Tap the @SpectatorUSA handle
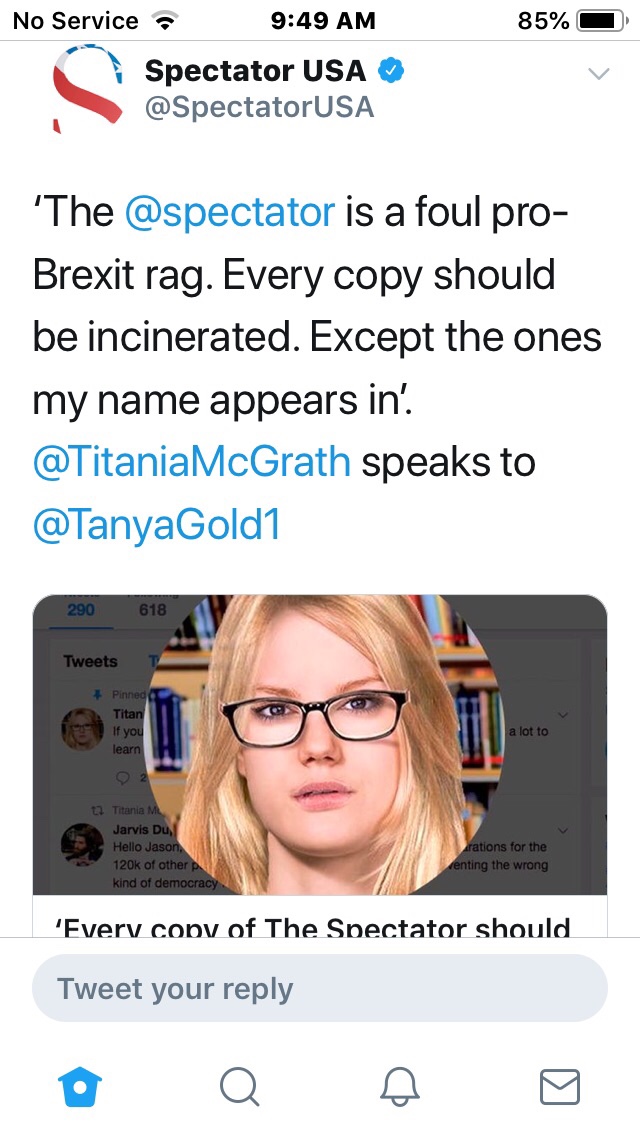 pos(259,107)
